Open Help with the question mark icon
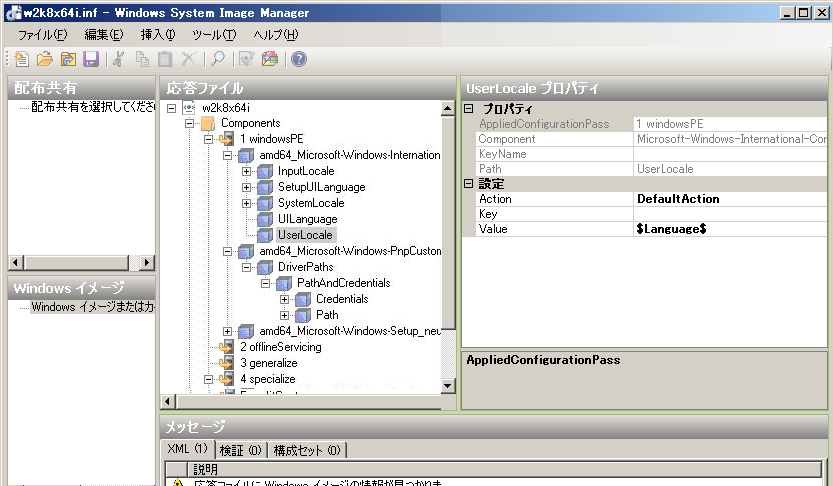833x486 pixels. tap(299, 59)
